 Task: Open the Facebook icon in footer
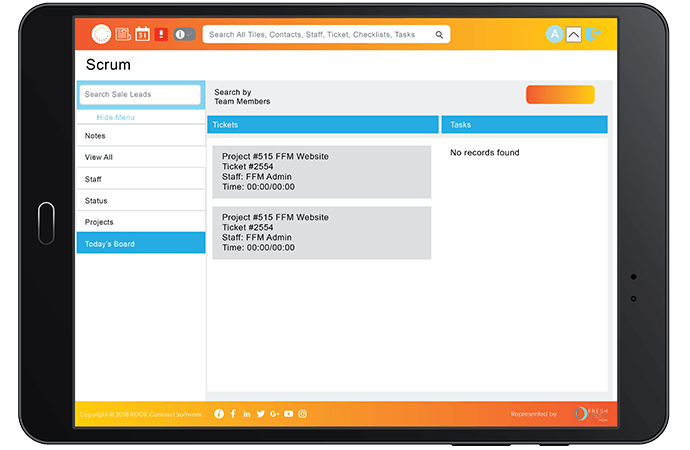click(x=233, y=413)
